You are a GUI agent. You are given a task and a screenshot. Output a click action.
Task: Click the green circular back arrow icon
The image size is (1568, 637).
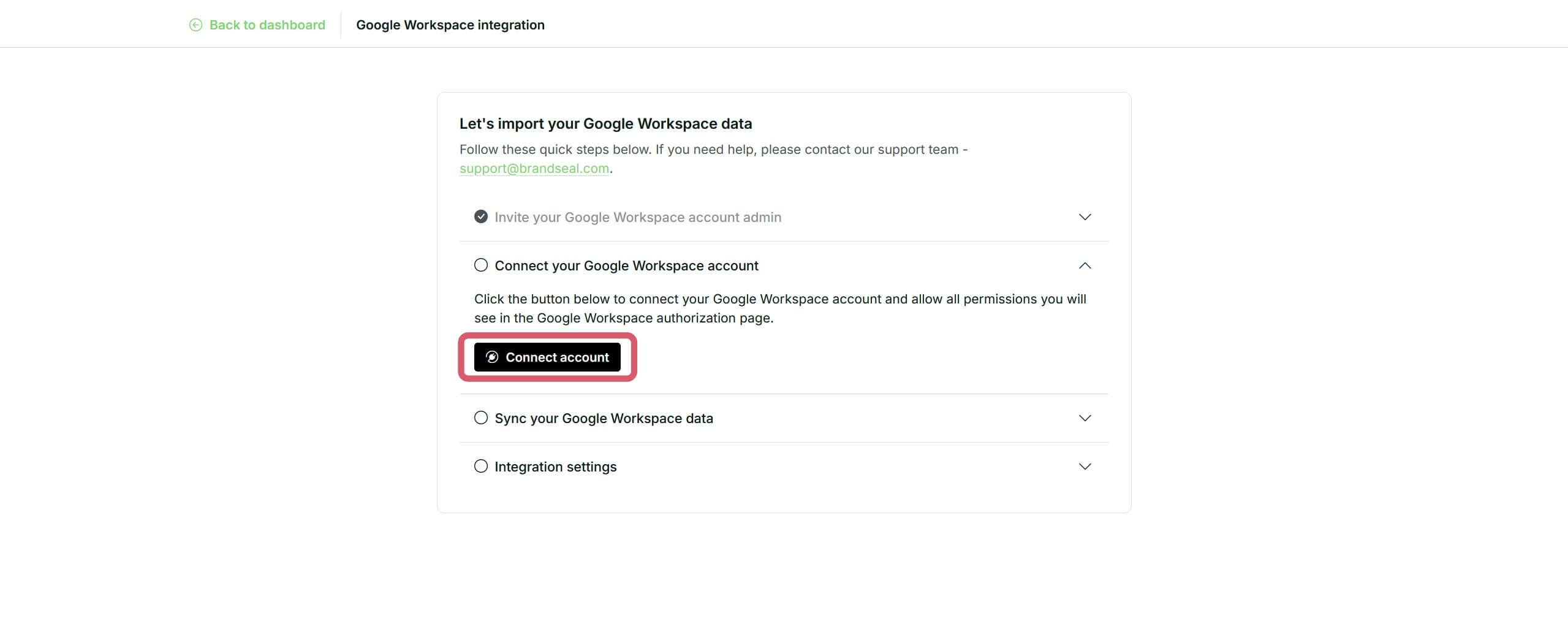pyautogui.click(x=195, y=25)
